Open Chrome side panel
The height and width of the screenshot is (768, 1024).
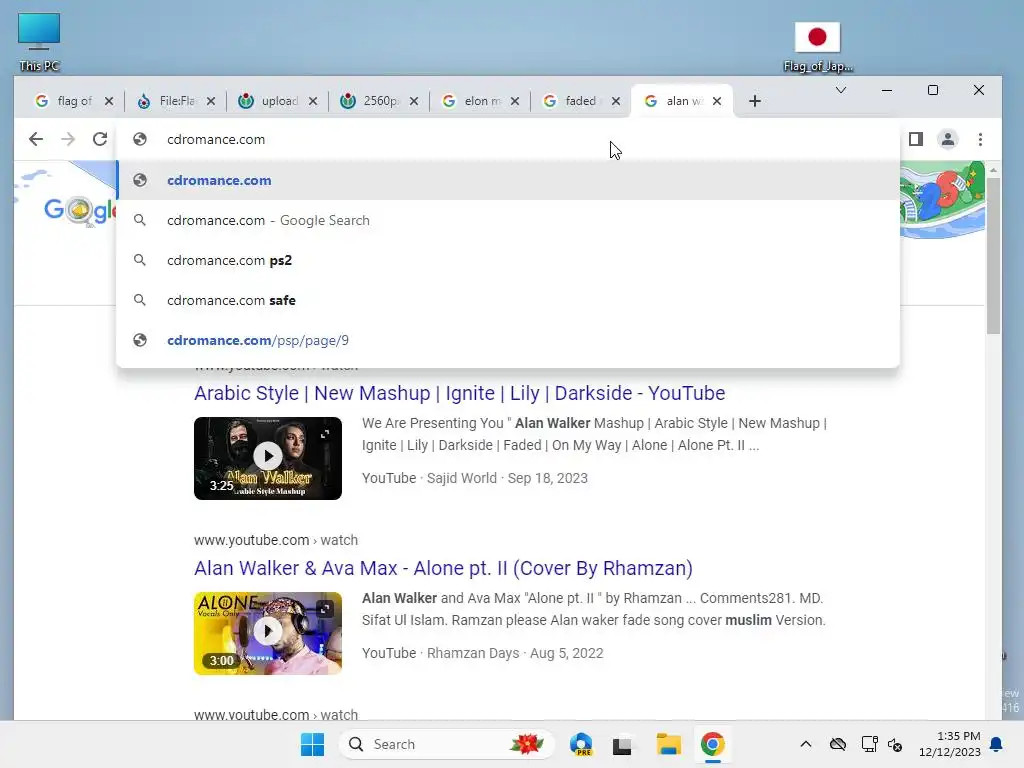pos(916,139)
